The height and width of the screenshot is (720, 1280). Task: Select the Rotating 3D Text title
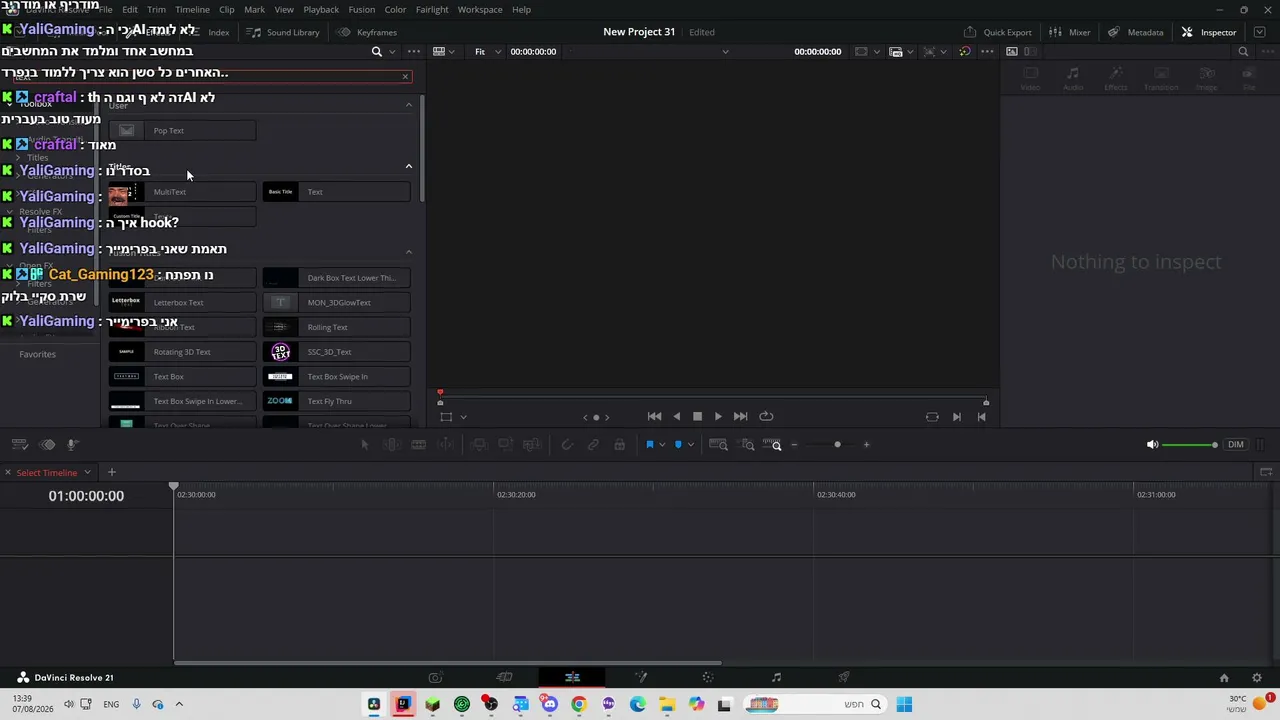pyautogui.click(x=182, y=351)
